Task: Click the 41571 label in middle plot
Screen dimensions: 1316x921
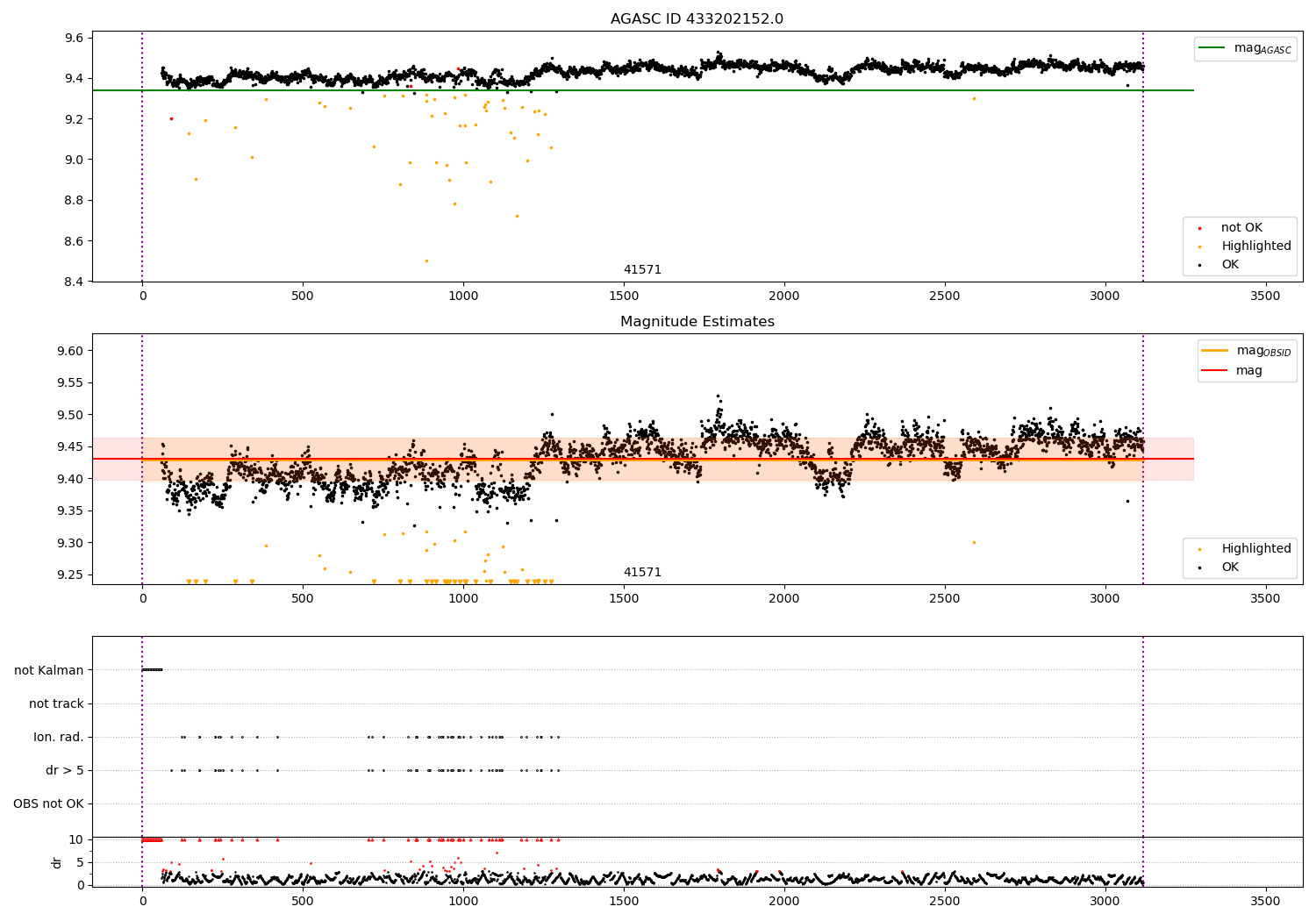Action: pos(642,573)
